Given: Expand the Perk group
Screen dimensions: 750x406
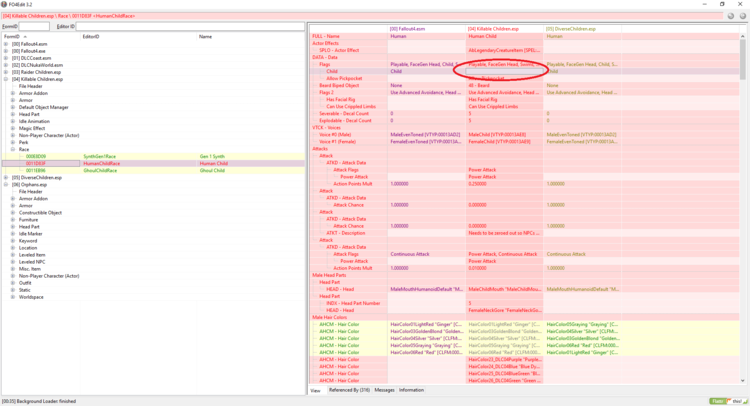Looking at the screenshot, I should coord(13,143).
